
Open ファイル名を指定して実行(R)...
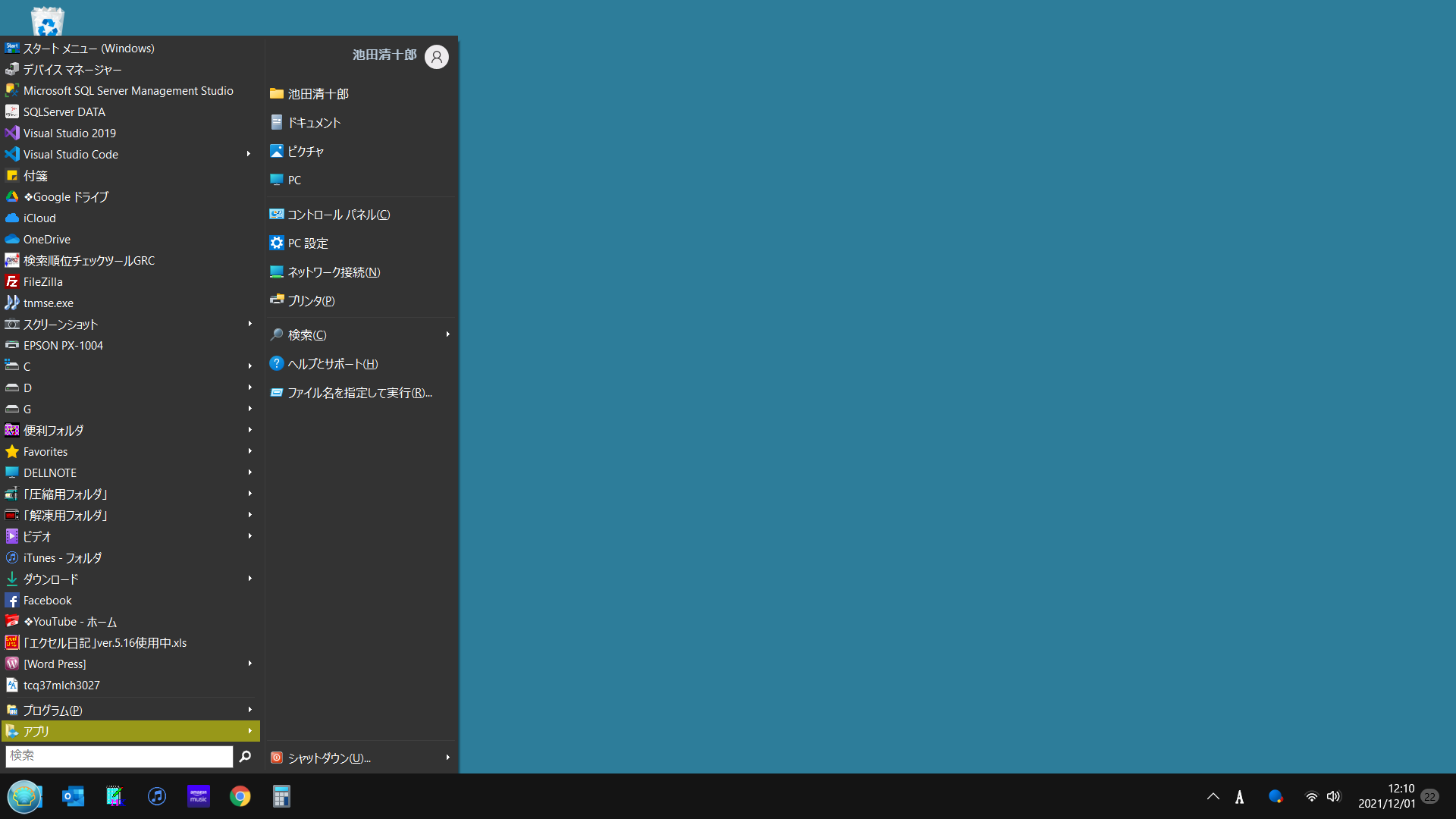tap(361, 393)
